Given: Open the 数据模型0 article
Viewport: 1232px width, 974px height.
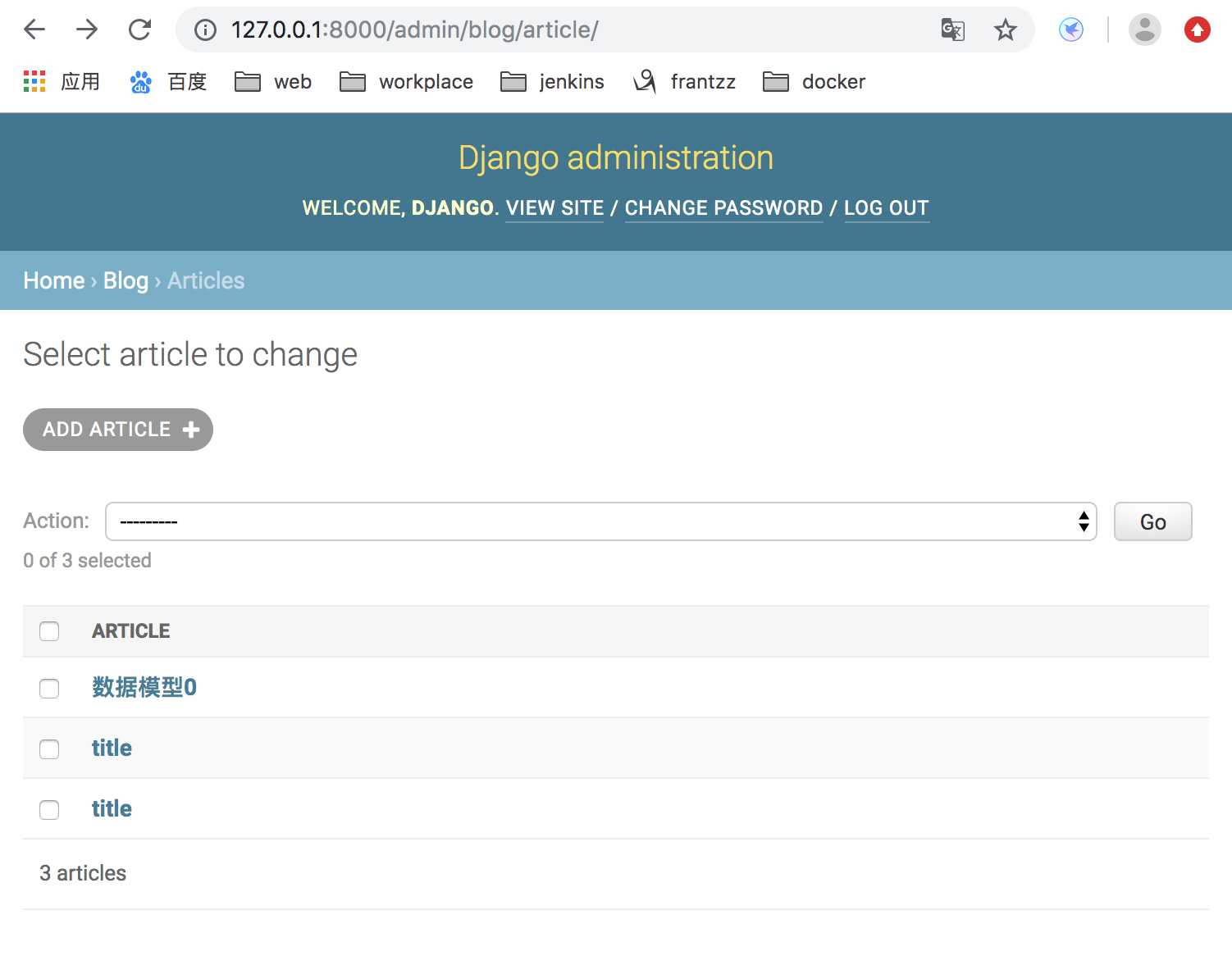Looking at the screenshot, I should tap(144, 687).
